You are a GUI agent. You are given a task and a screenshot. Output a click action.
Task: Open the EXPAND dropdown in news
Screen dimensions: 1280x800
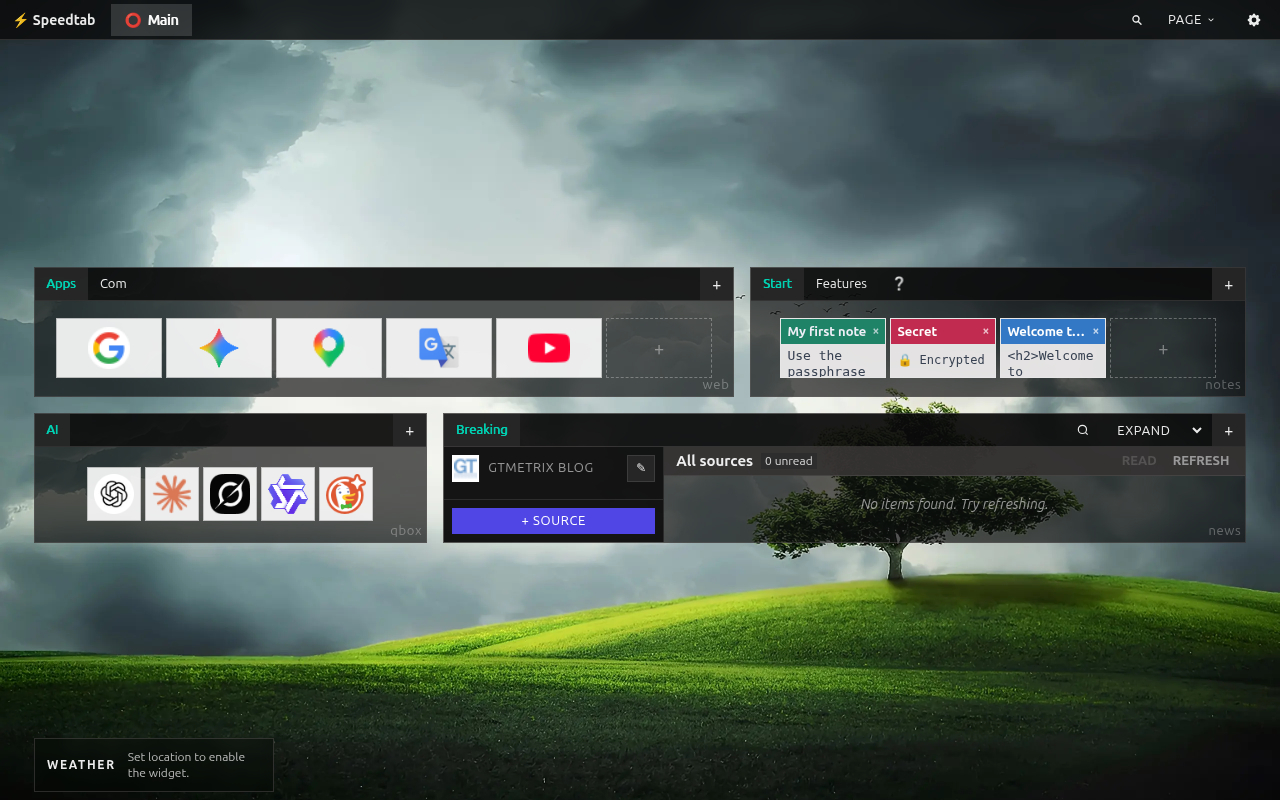click(1159, 431)
